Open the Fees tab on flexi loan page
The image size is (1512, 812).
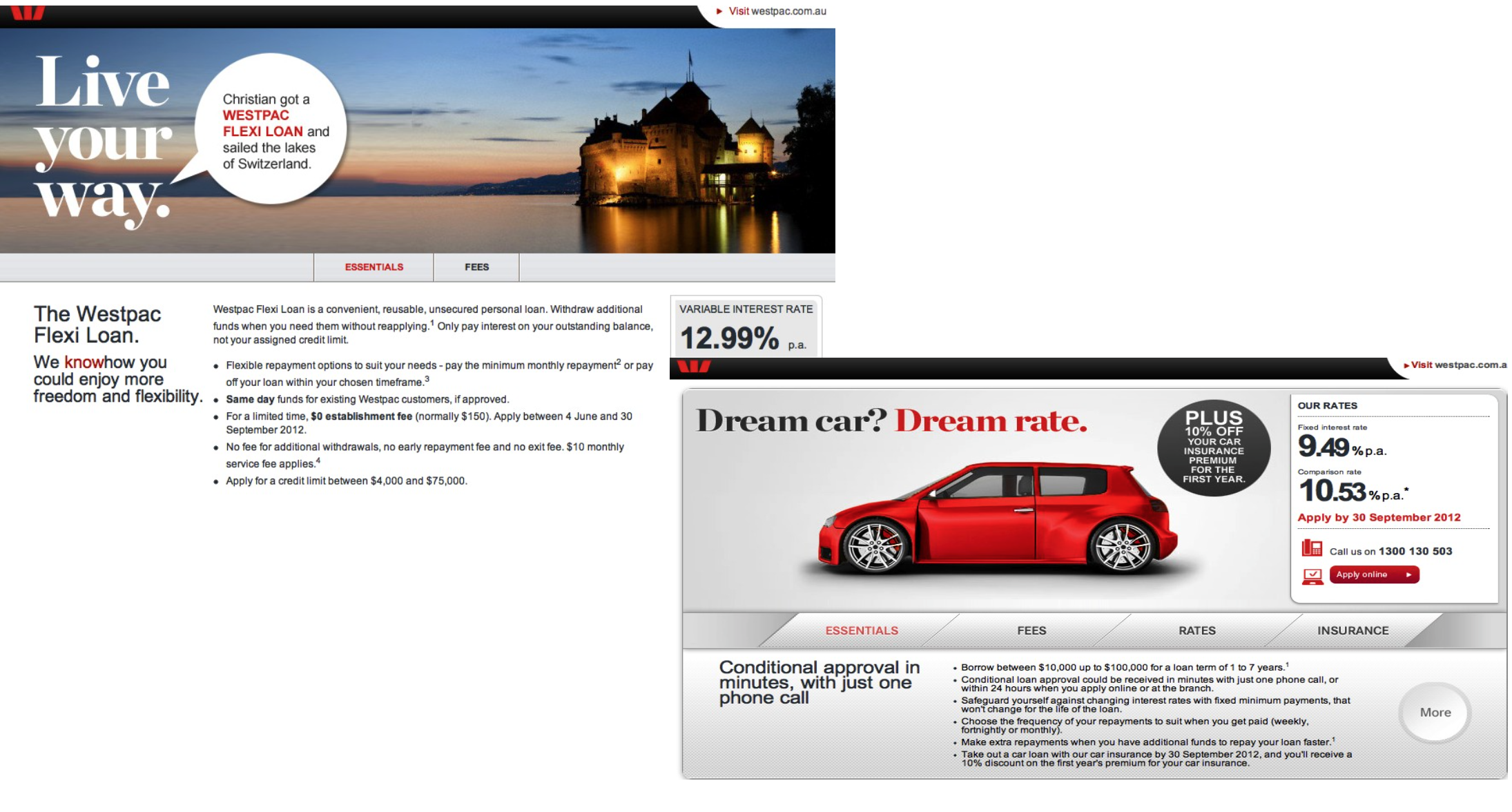(x=476, y=267)
